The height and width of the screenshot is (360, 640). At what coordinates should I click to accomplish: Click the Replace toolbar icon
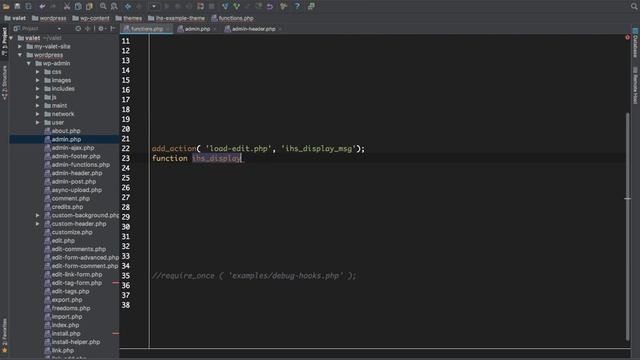tap(114, 6)
